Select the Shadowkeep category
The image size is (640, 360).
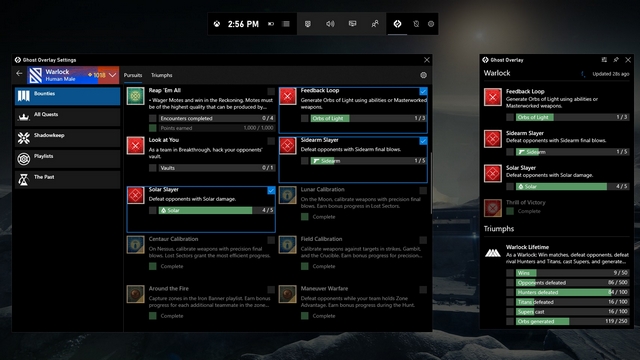[68, 138]
